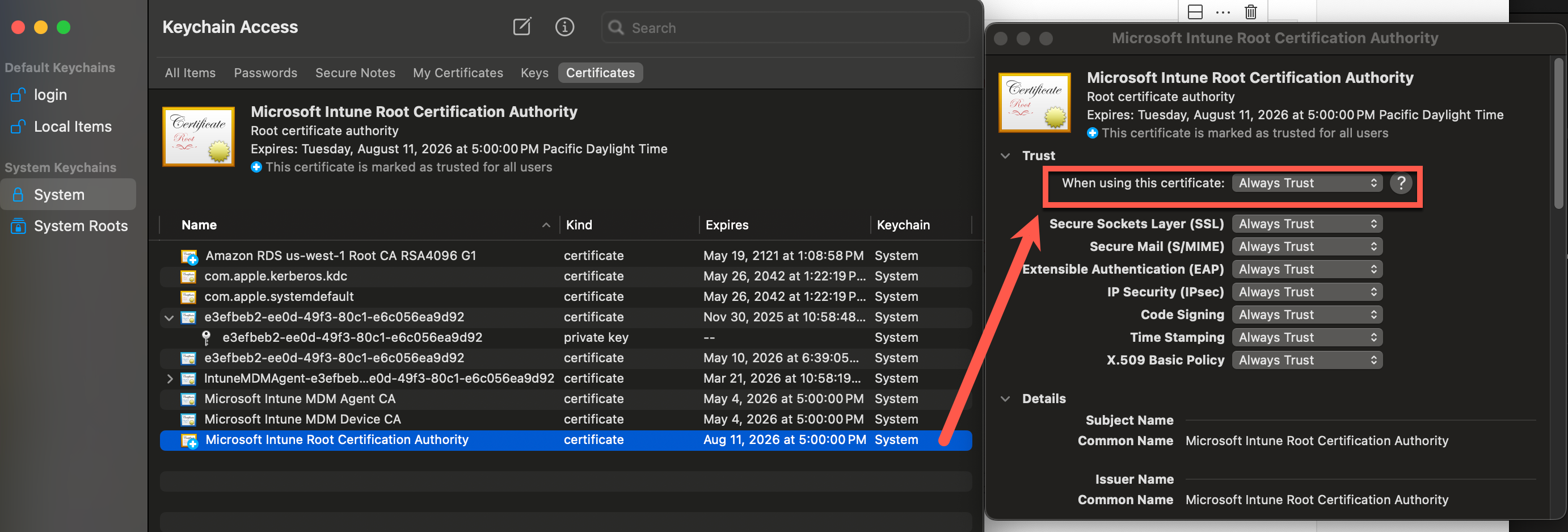Expand the IntuneMDMAgent certificate row
Image resolution: width=1568 pixels, height=532 pixels.
point(169,379)
